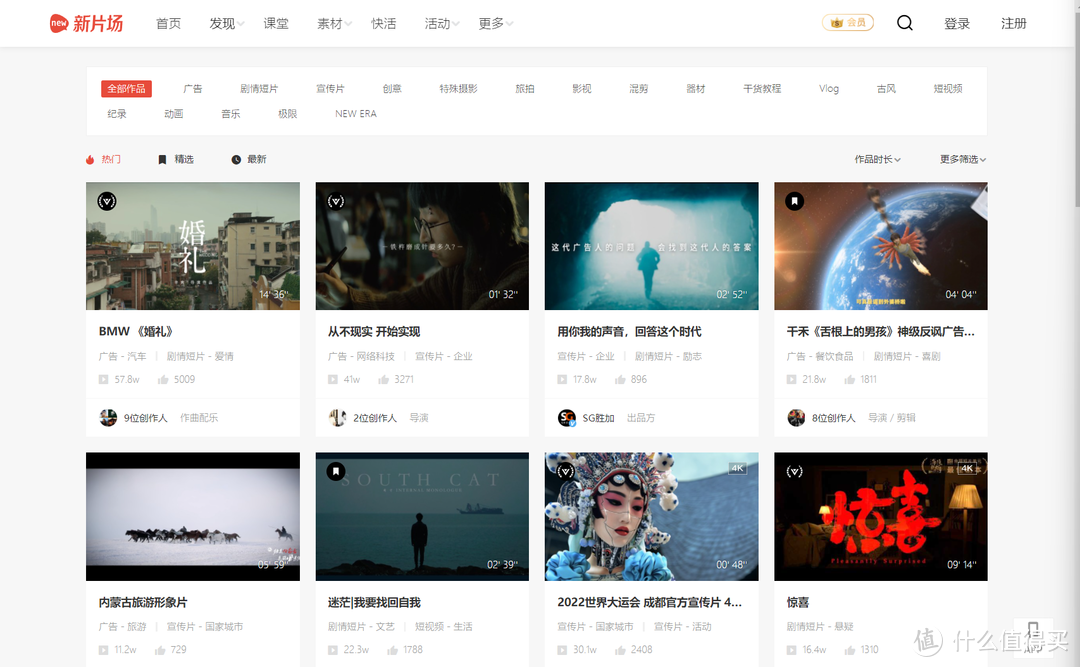Screen dimensions: 1080x667
Task: Expand the 更多 navigation dropdown
Action: [x=490, y=23]
